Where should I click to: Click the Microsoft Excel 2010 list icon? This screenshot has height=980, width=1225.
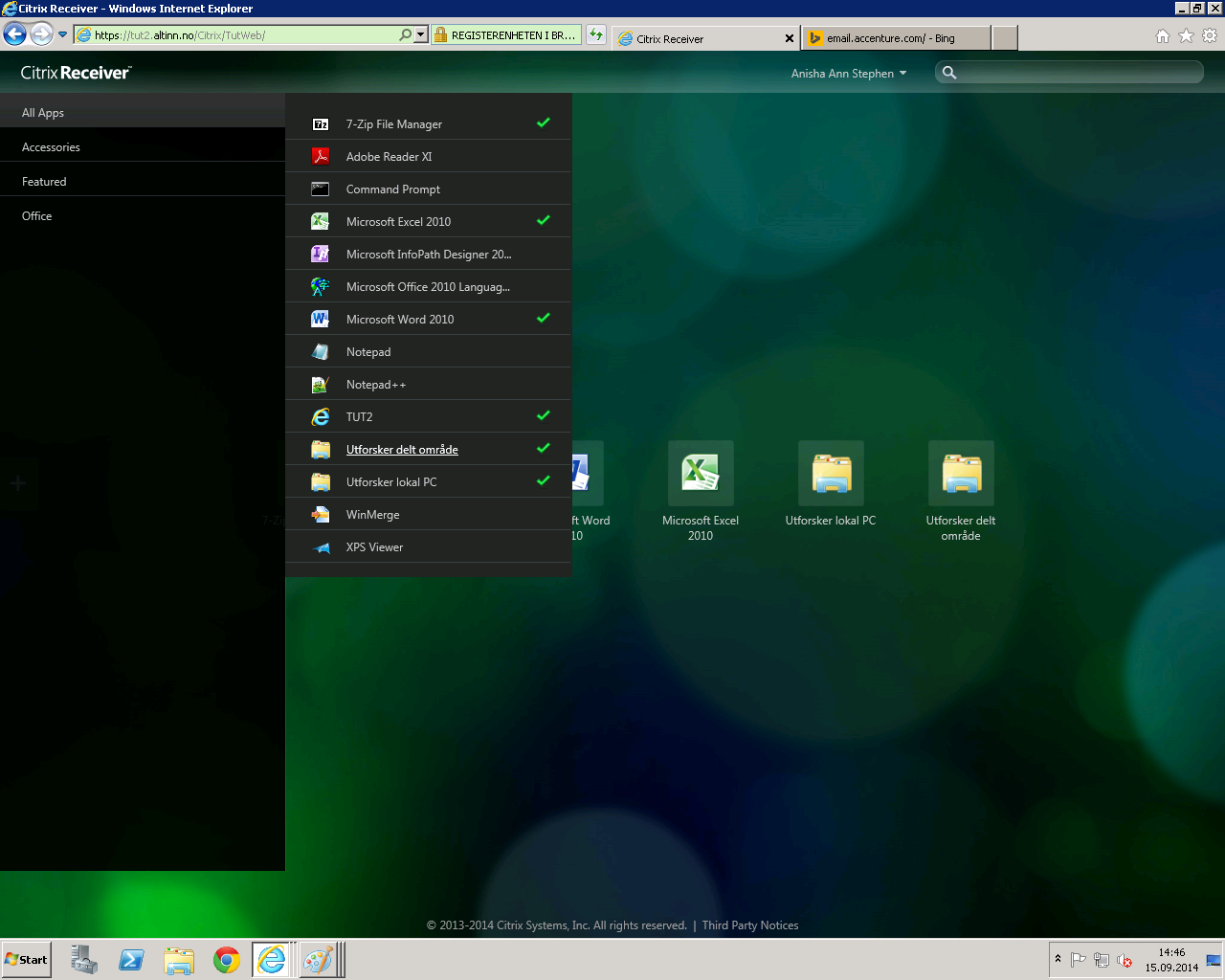(321, 222)
